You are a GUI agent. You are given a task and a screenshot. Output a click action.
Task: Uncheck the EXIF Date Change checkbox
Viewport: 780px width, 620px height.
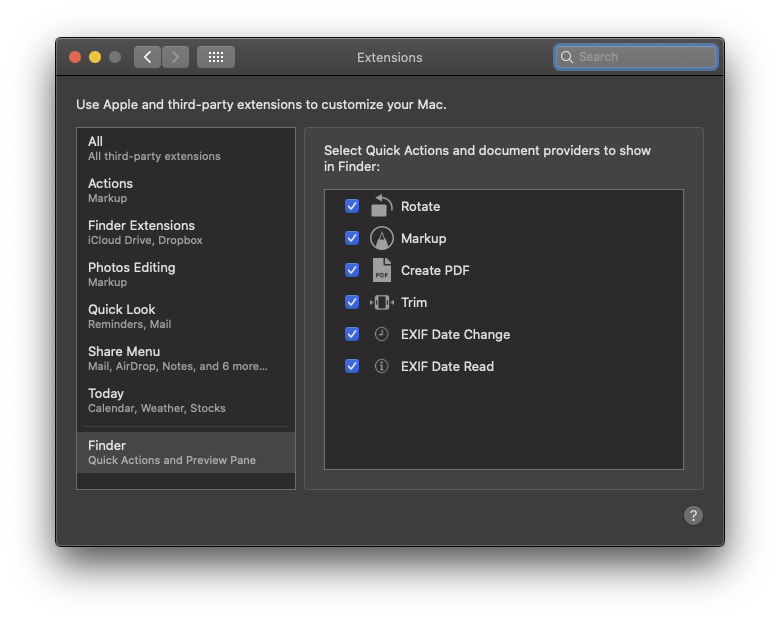352,334
